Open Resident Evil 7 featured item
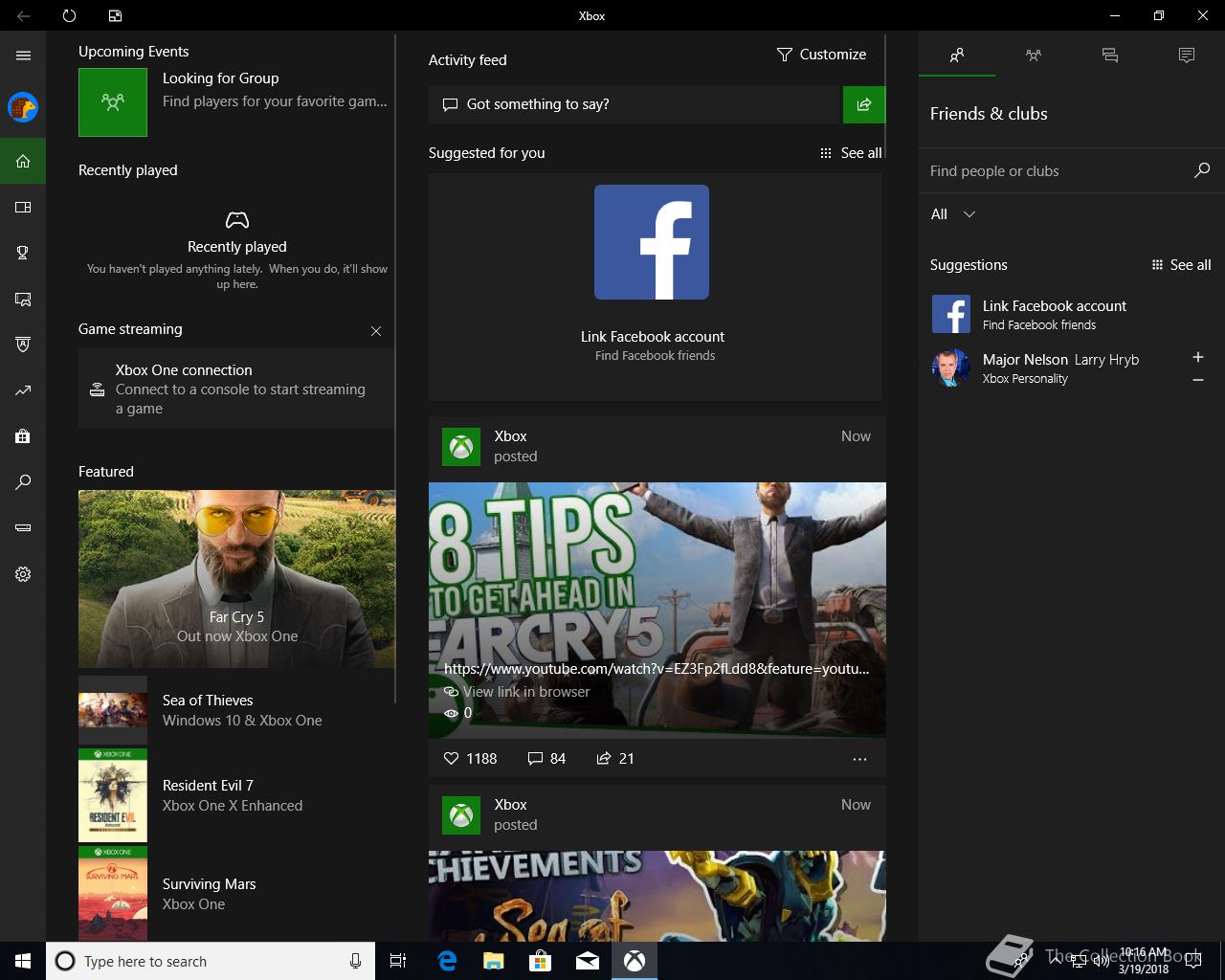Screen dimensions: 1225x980 (x=235, y=795)
